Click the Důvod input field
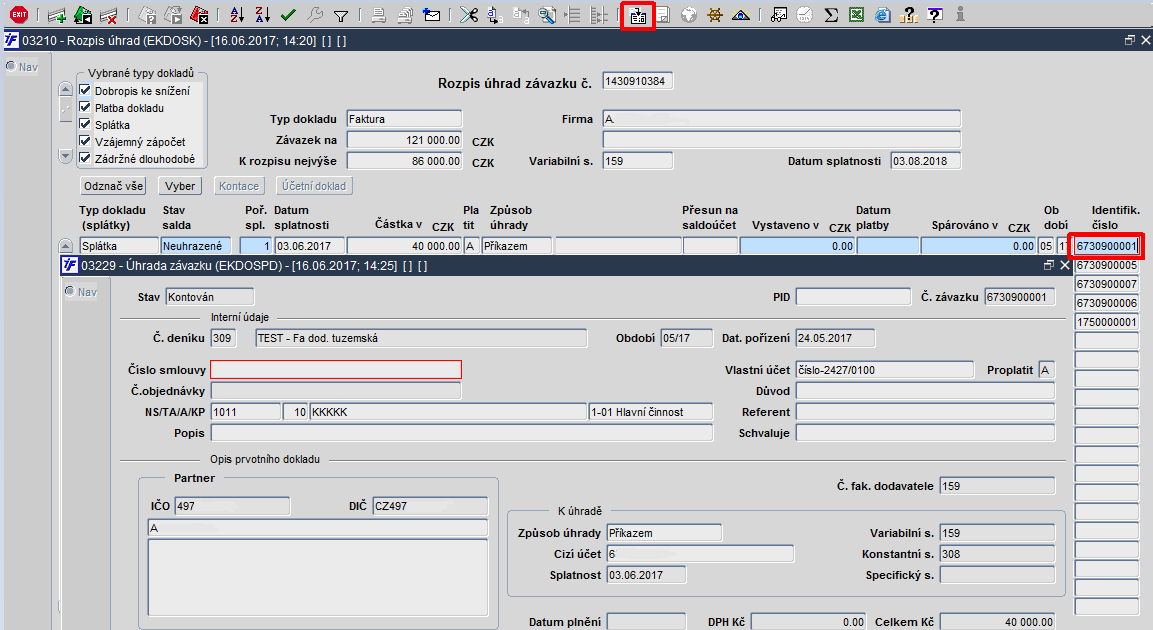Image resolution: width=1153 pixels, height=630 pixels. (925, 390)
